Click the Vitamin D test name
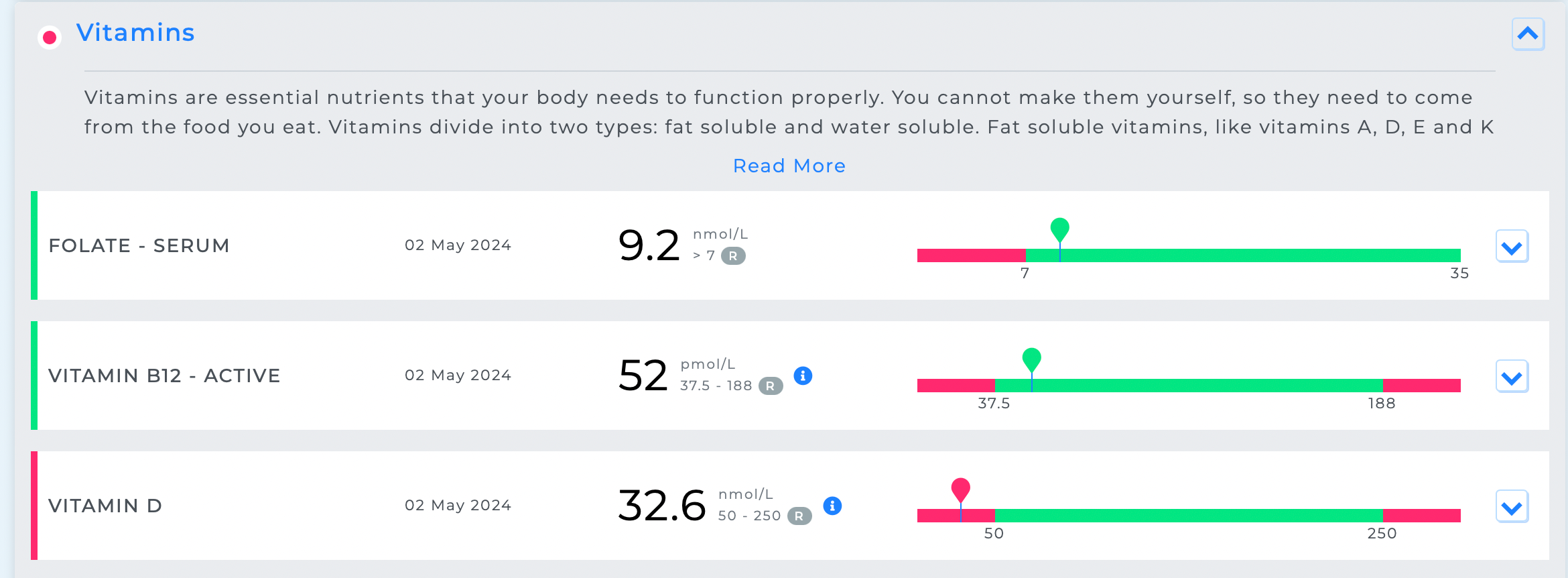Viewport: 1568px width, 578px height. point(105,506)
